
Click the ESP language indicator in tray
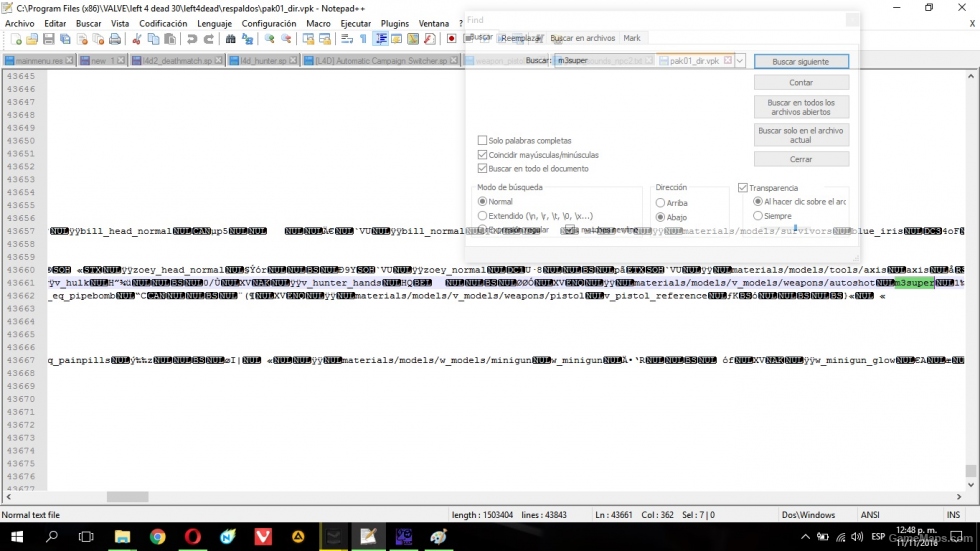click(x=878, y=537)
